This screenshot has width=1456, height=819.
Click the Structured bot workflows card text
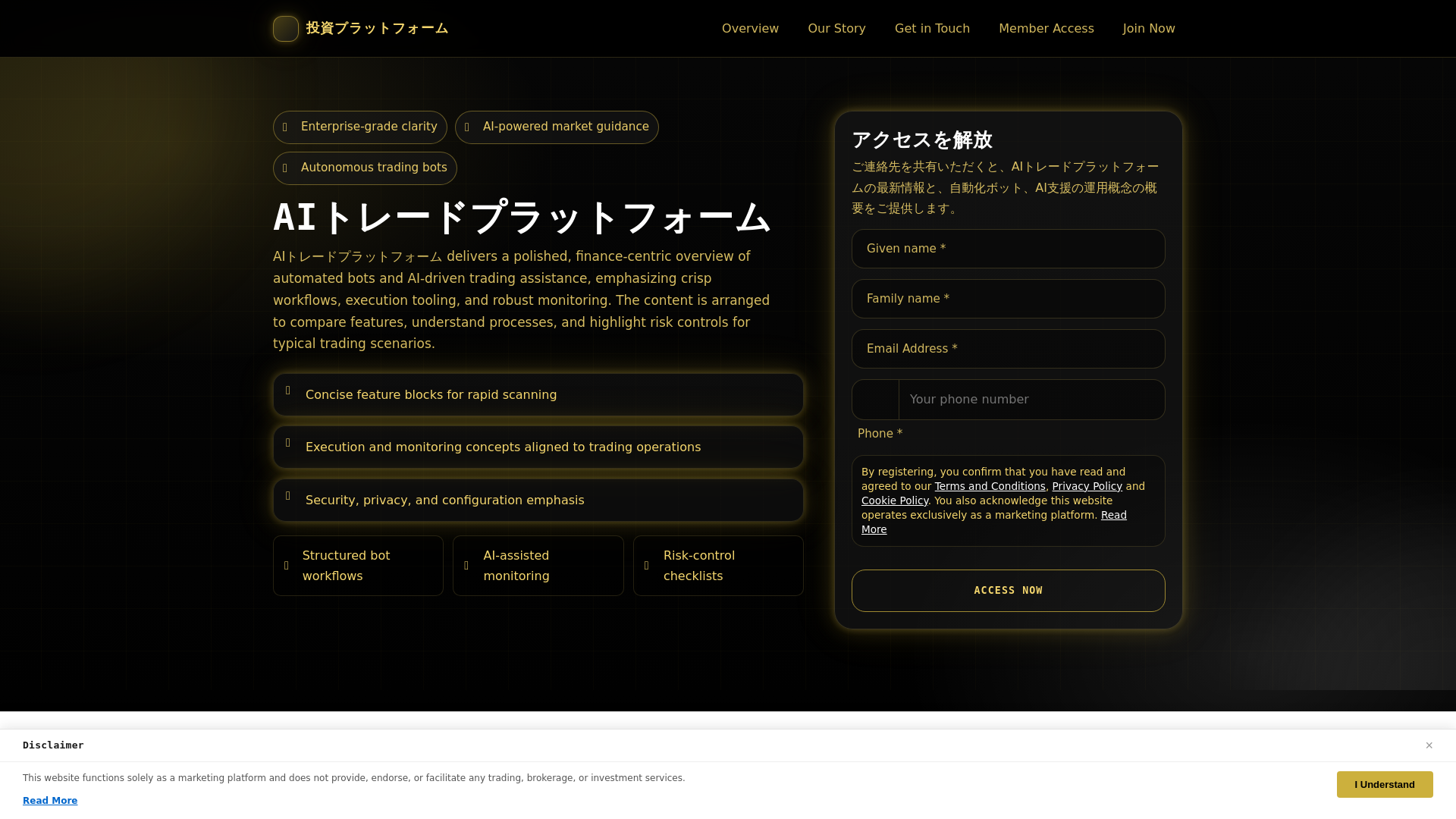pyautogui.click(x=347, y=566)
